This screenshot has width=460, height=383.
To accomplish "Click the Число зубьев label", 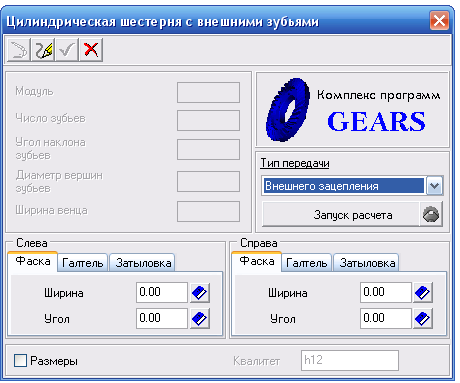I will coord(50,118).
